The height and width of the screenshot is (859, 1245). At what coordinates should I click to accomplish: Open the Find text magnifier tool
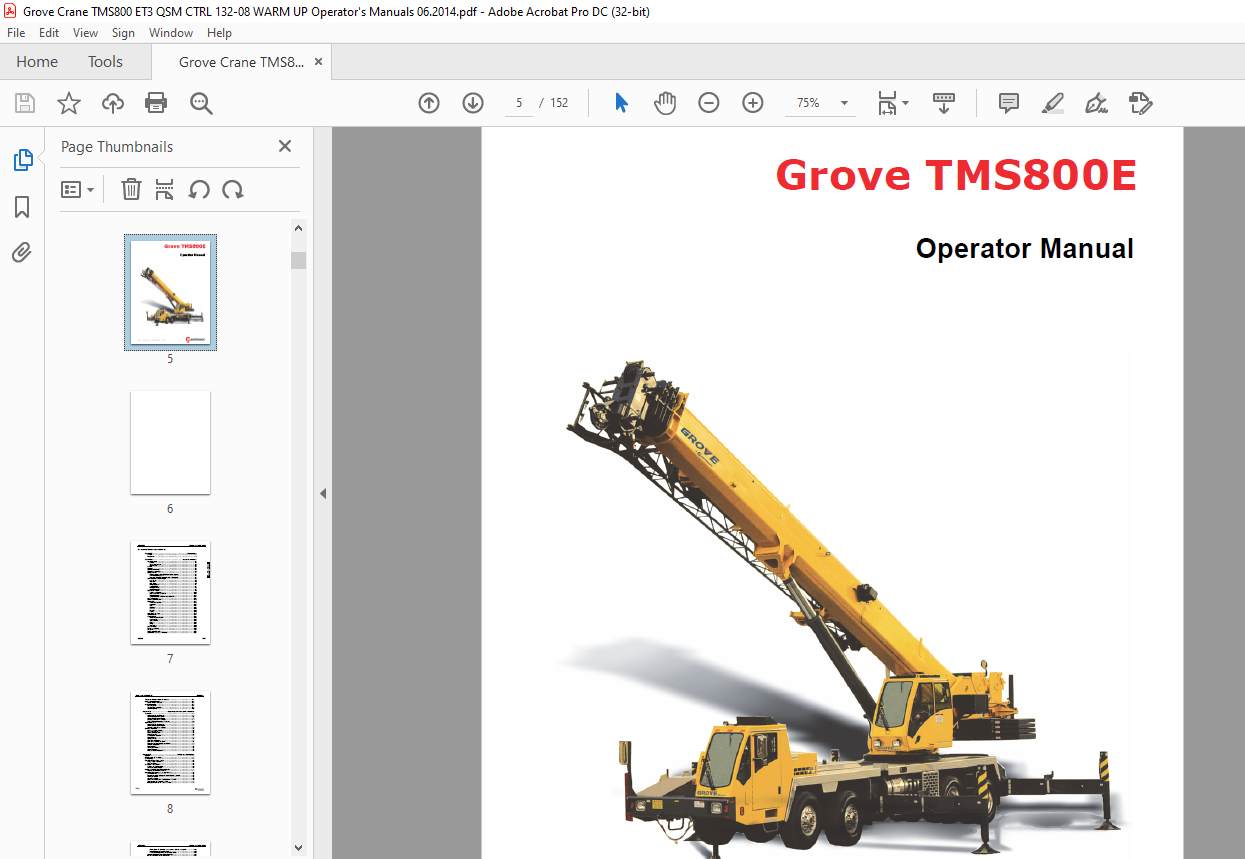[x=201, y=103]
